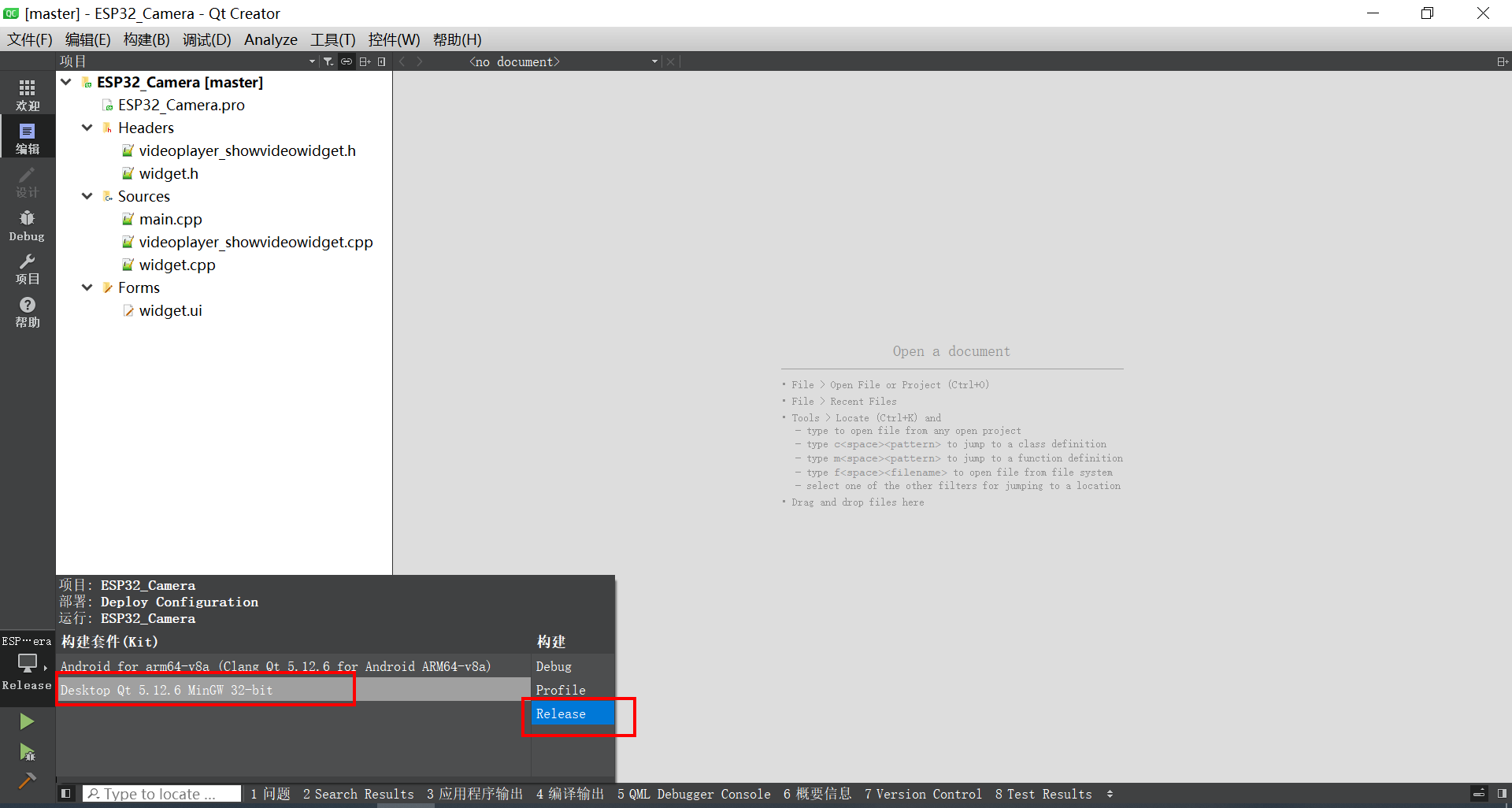
Task: Open the 项目 view selector dropdown
Action: [x=187, y=61]
